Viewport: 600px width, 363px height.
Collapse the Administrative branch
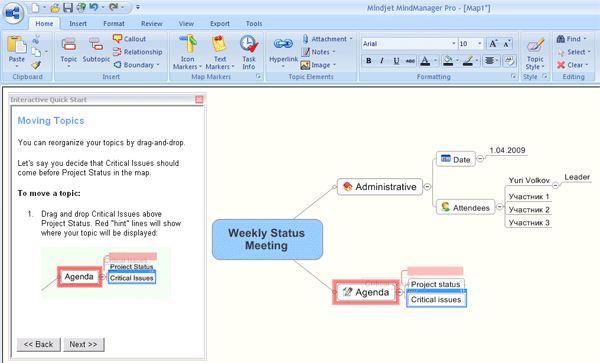(427, 187)
